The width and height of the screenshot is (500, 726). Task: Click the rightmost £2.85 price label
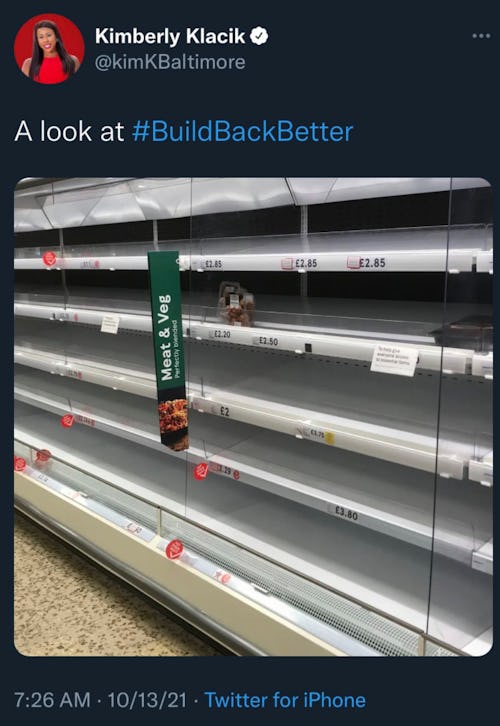click(367, 263)
